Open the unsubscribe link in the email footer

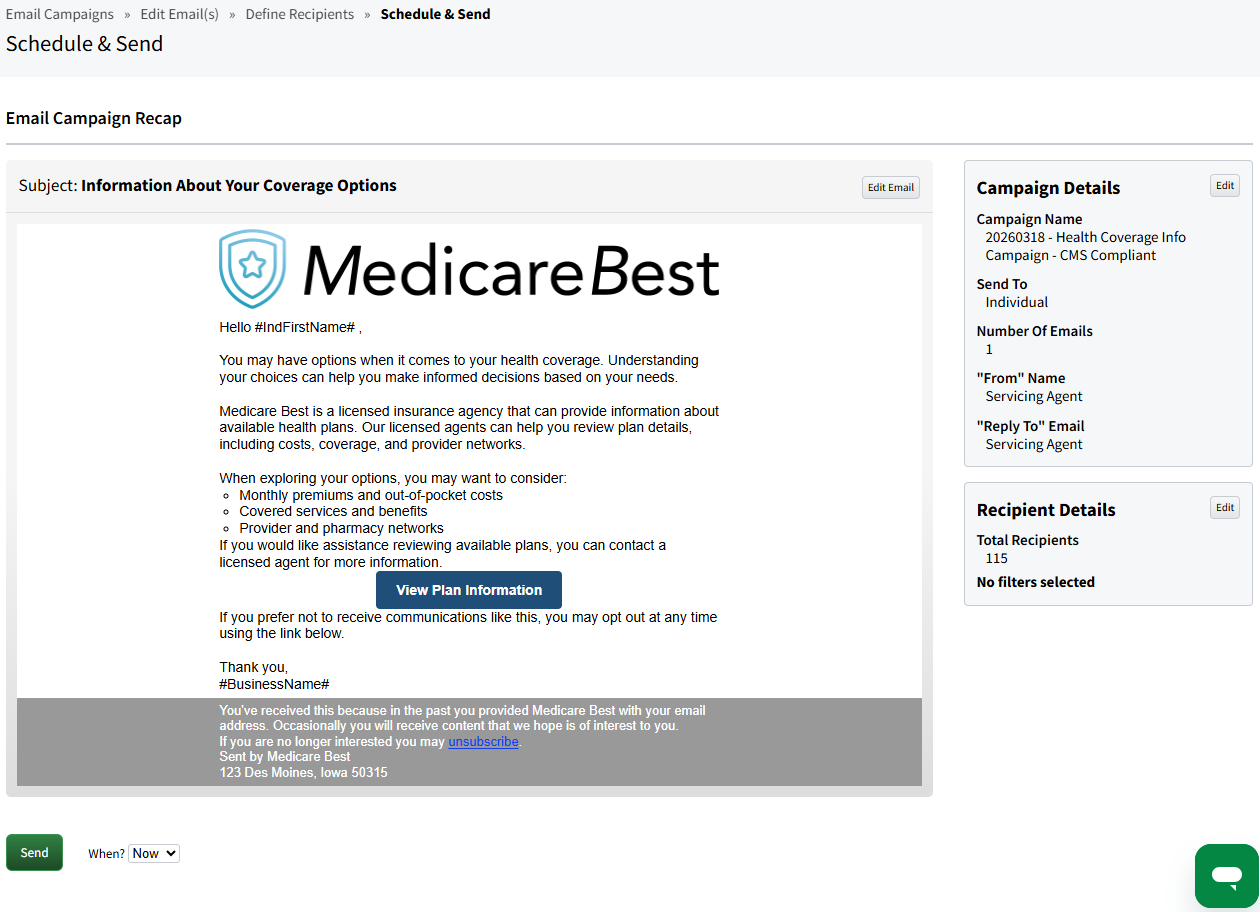tap(483, 741)
